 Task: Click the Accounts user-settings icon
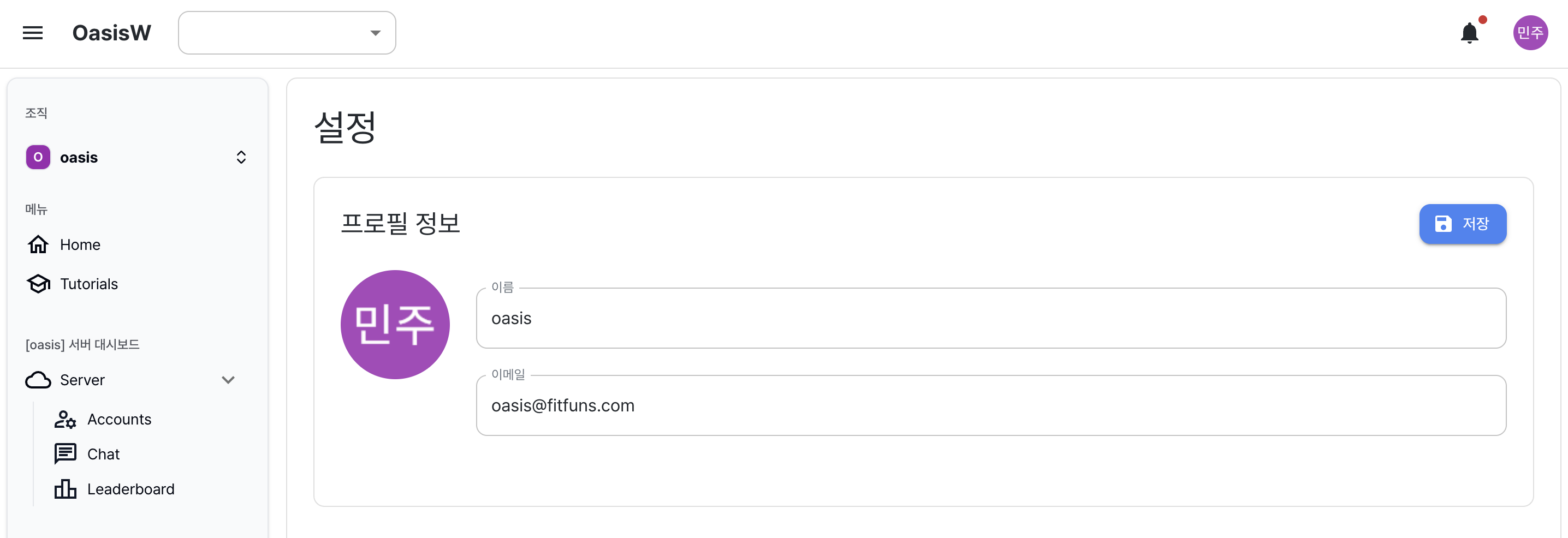(65, 419)
